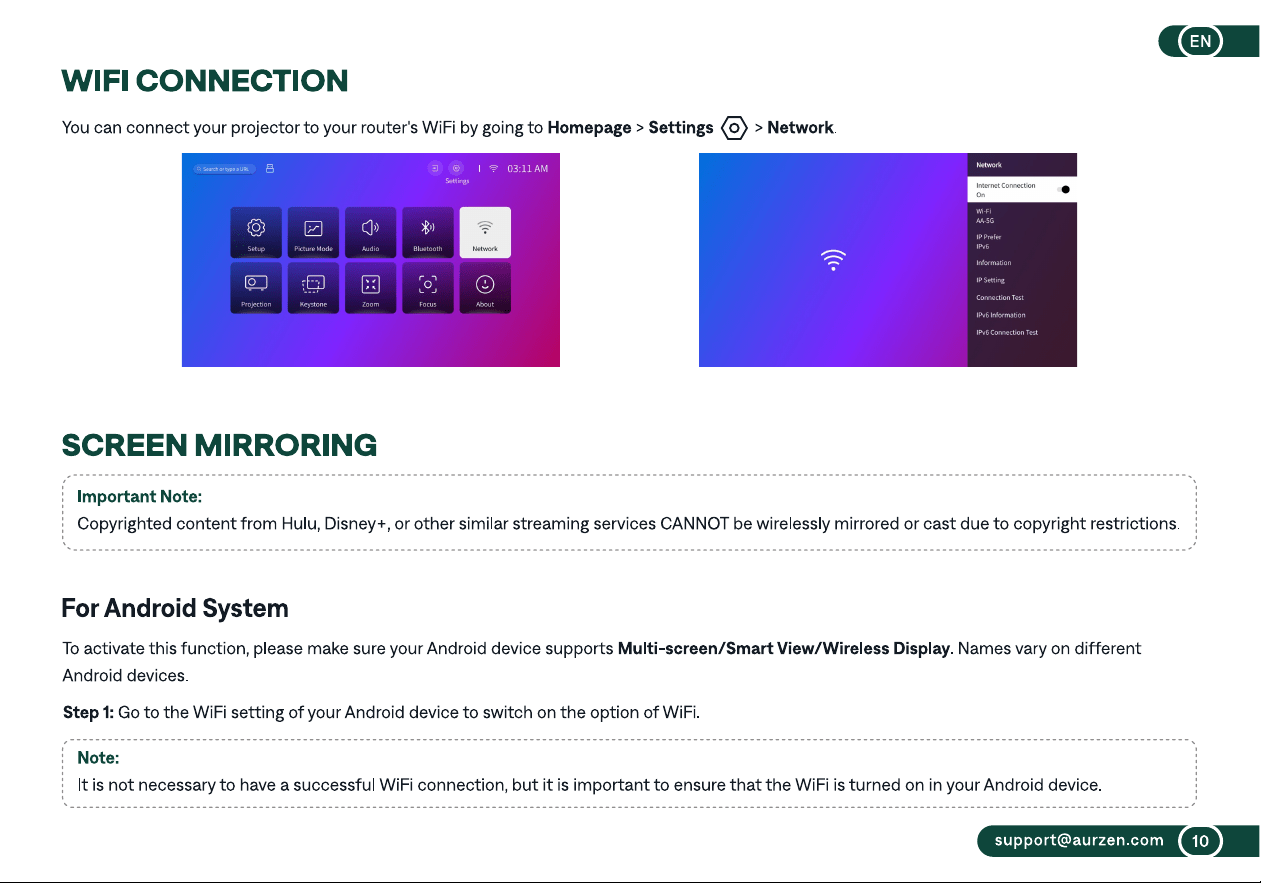Click the input source icon left of Settings

pos(435,168)
